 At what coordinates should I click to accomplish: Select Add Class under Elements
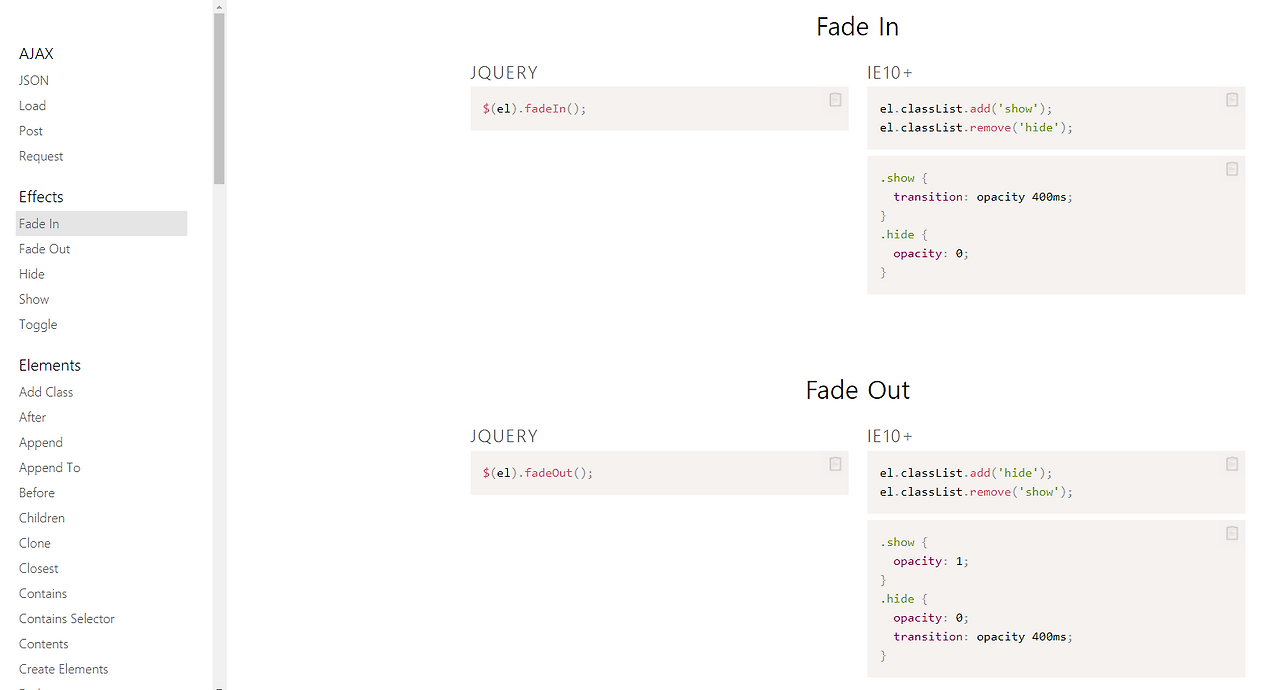[x=45, y=391]
